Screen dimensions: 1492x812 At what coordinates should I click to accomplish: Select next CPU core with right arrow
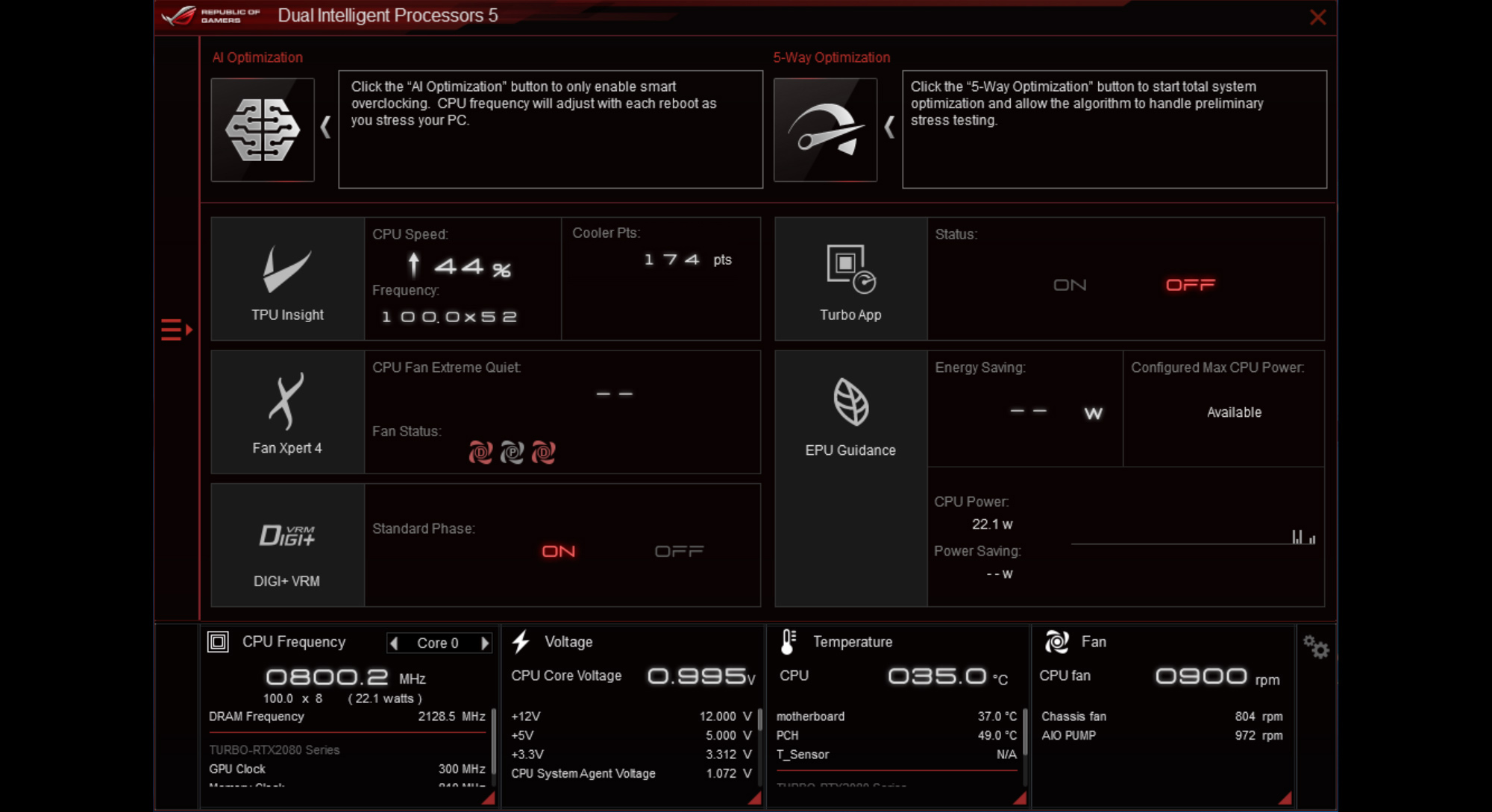485,643
